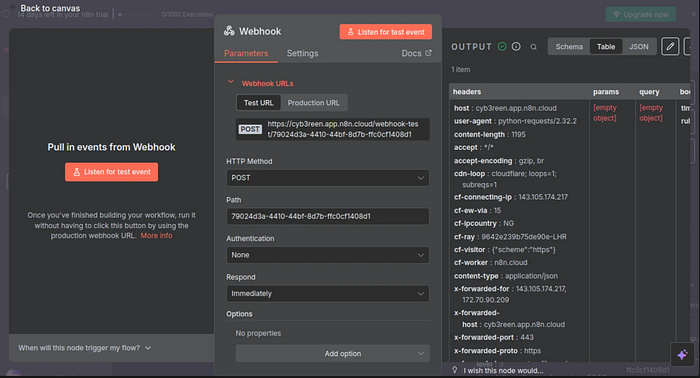Click the output info circle icon
The height and width of the screenshot is (378, 700).
pyautogui.click(x=516, y=46)
